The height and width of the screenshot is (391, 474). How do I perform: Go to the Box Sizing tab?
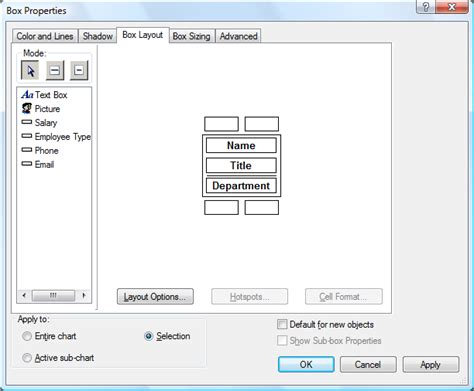click(192, 36)
